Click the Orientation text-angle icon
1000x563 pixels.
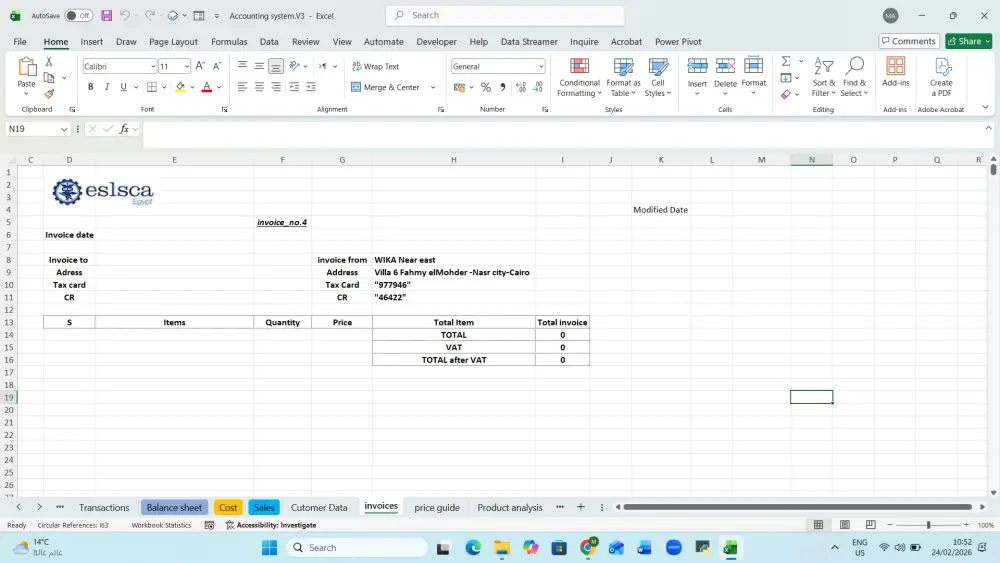click(x=295, y=66)
